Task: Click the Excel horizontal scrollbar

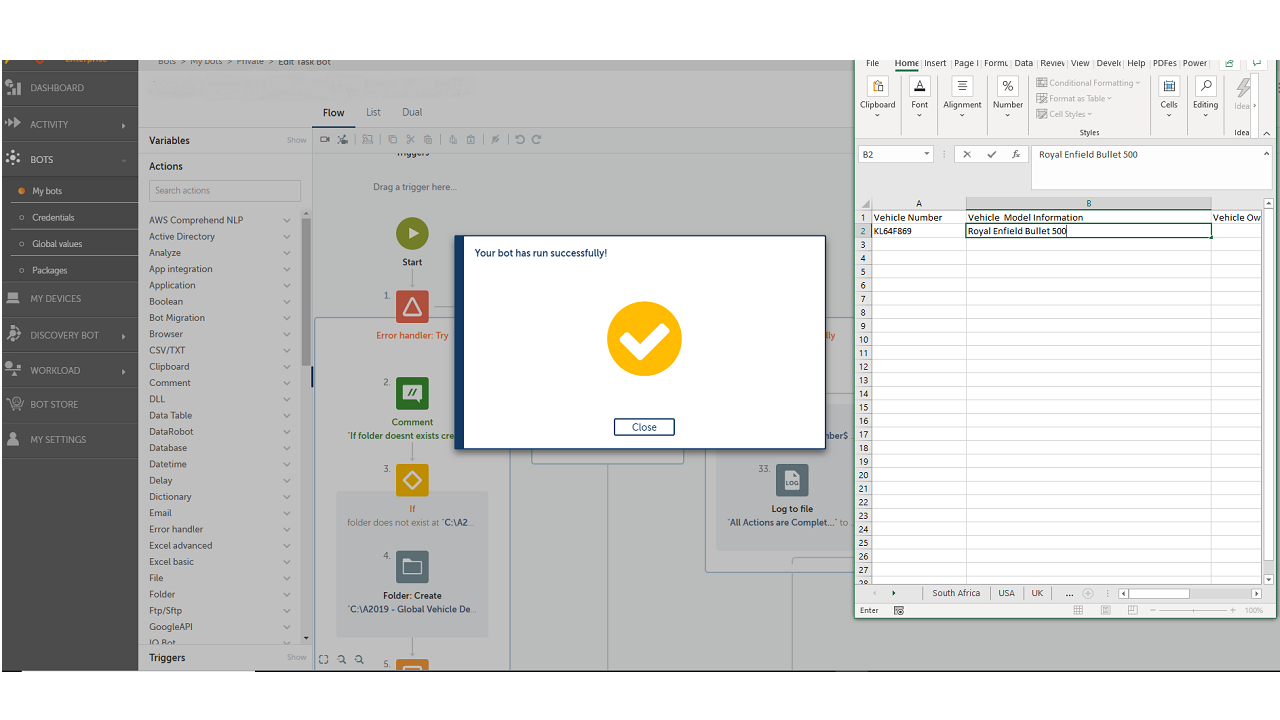Action: click(1190, 593)
